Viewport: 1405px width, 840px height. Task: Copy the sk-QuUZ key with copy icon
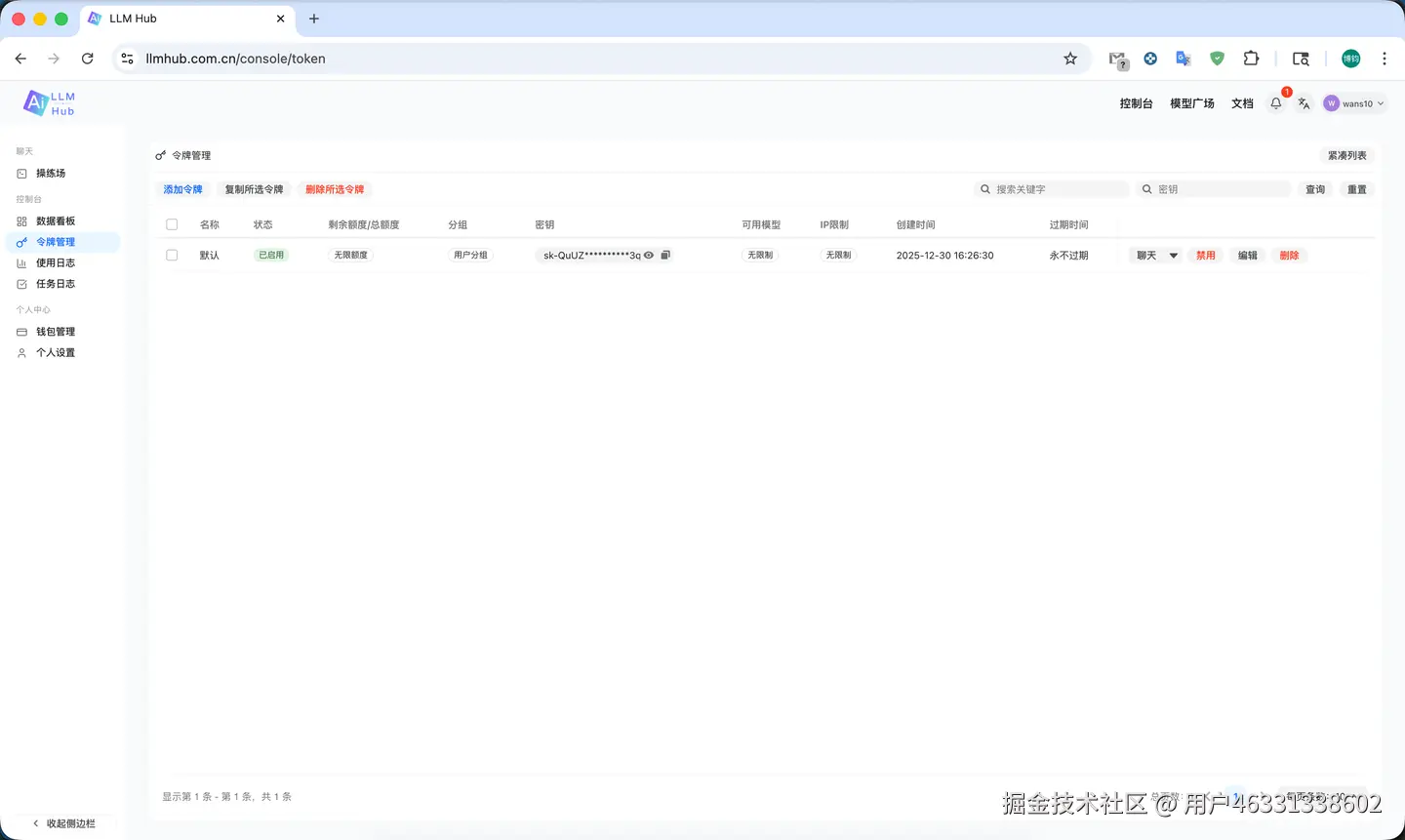point(665,256)
